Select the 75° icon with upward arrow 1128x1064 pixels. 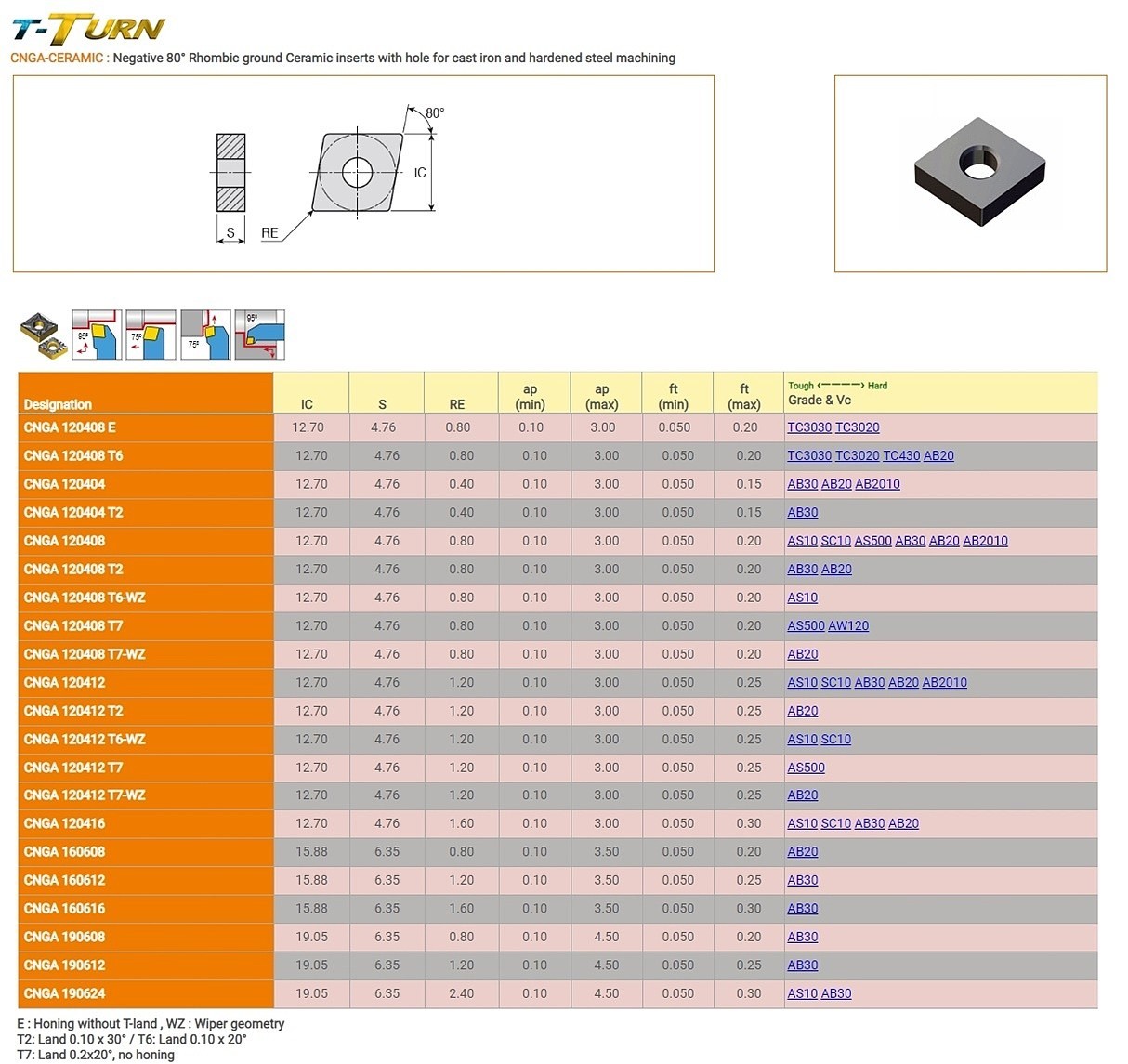[205, 335]
